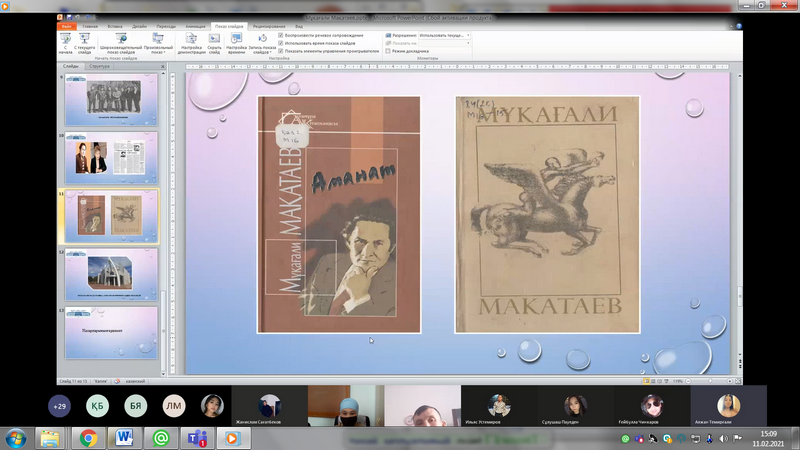Viewport: 800px width, 450px height.
Task: Click Slide Sorter view icon
Action: click(x=653, y=381)
